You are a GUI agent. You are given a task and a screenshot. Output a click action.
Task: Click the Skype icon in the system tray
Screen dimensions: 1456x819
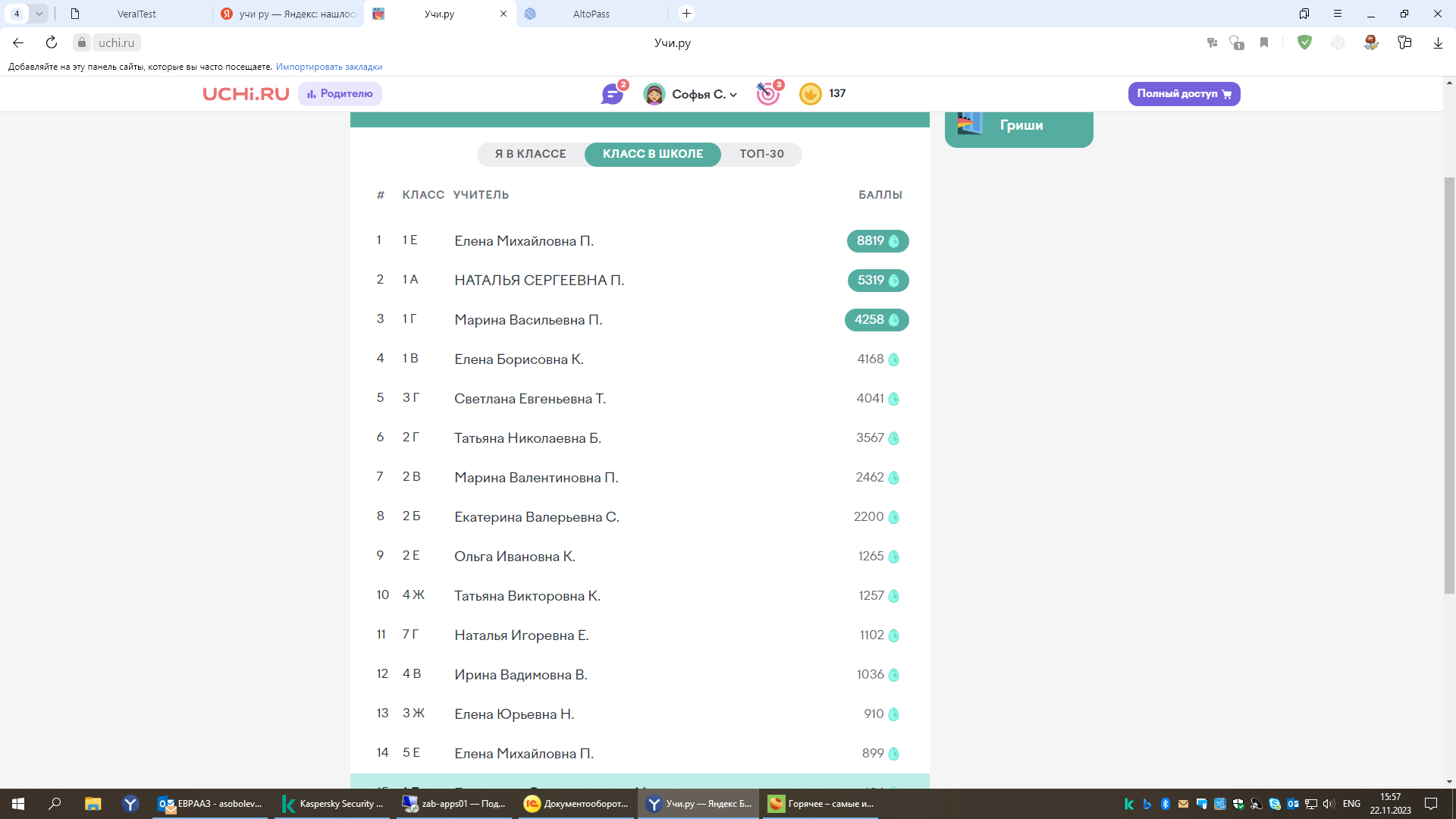1275,804
